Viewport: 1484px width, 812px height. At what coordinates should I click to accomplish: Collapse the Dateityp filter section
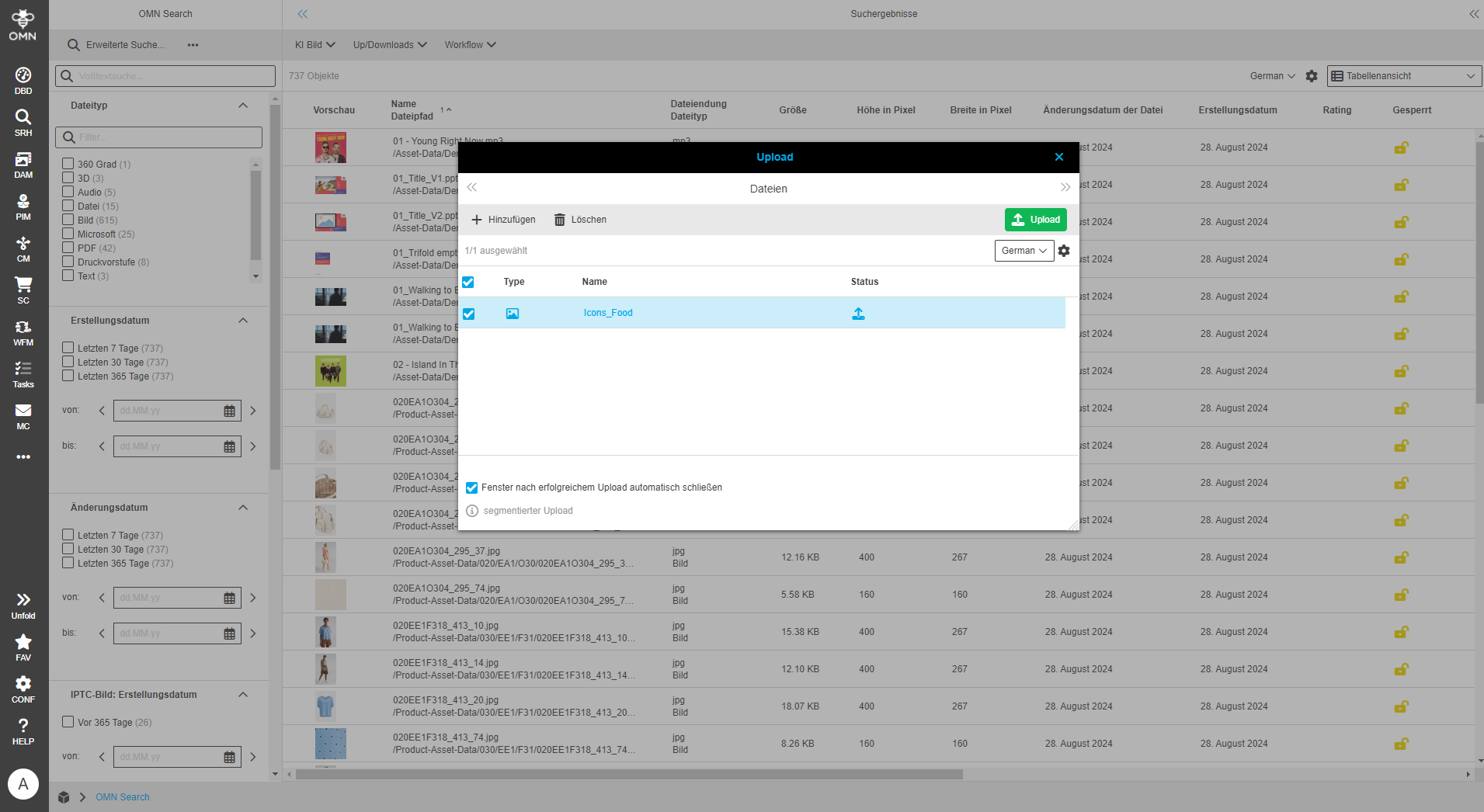coord(243,105)
